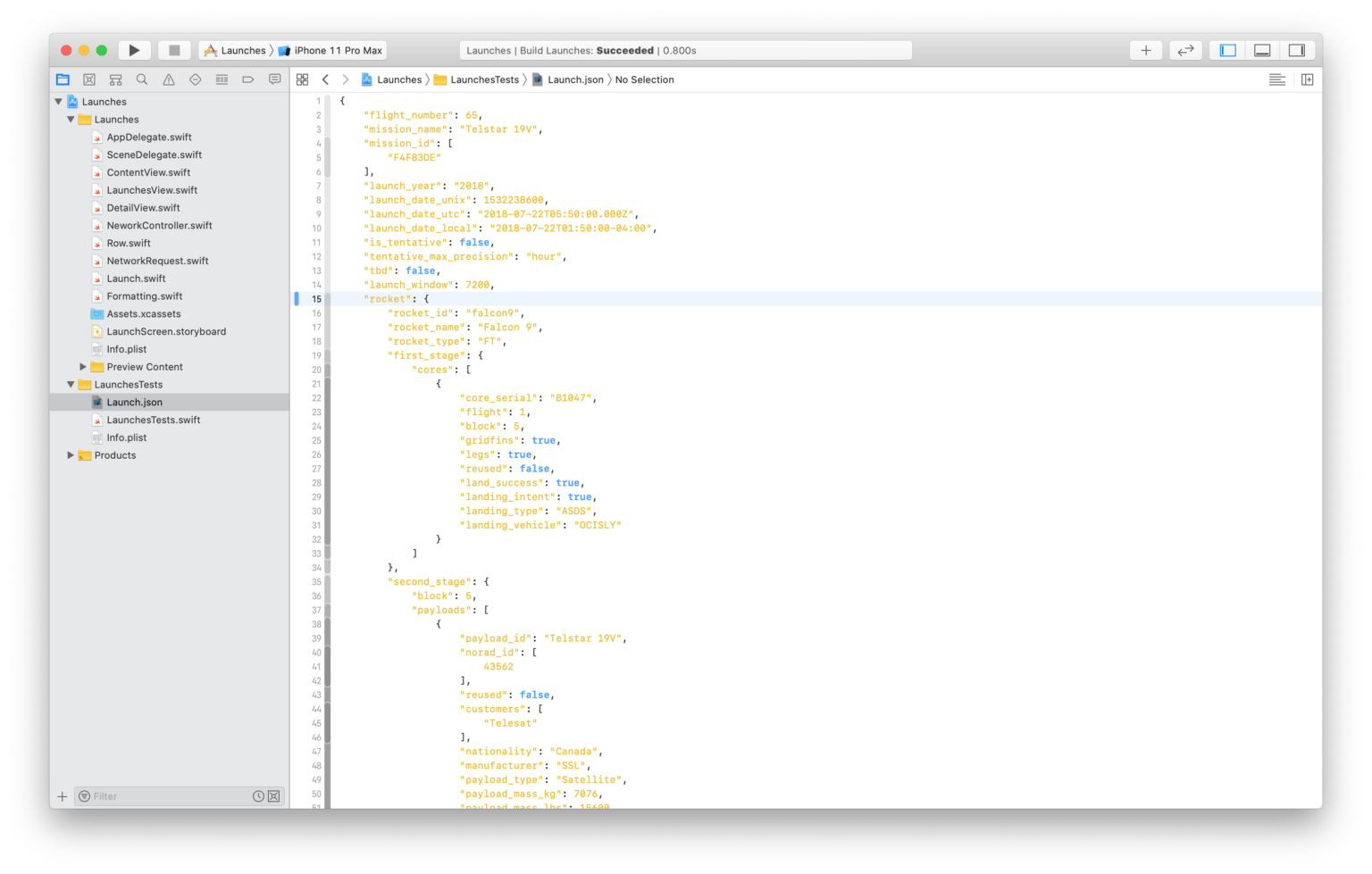Open the Library with the plus button

coord(1146,50)
